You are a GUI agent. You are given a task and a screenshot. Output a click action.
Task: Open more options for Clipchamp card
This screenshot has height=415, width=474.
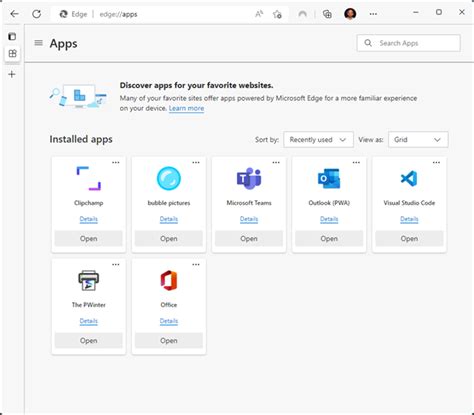coord(116,163)
